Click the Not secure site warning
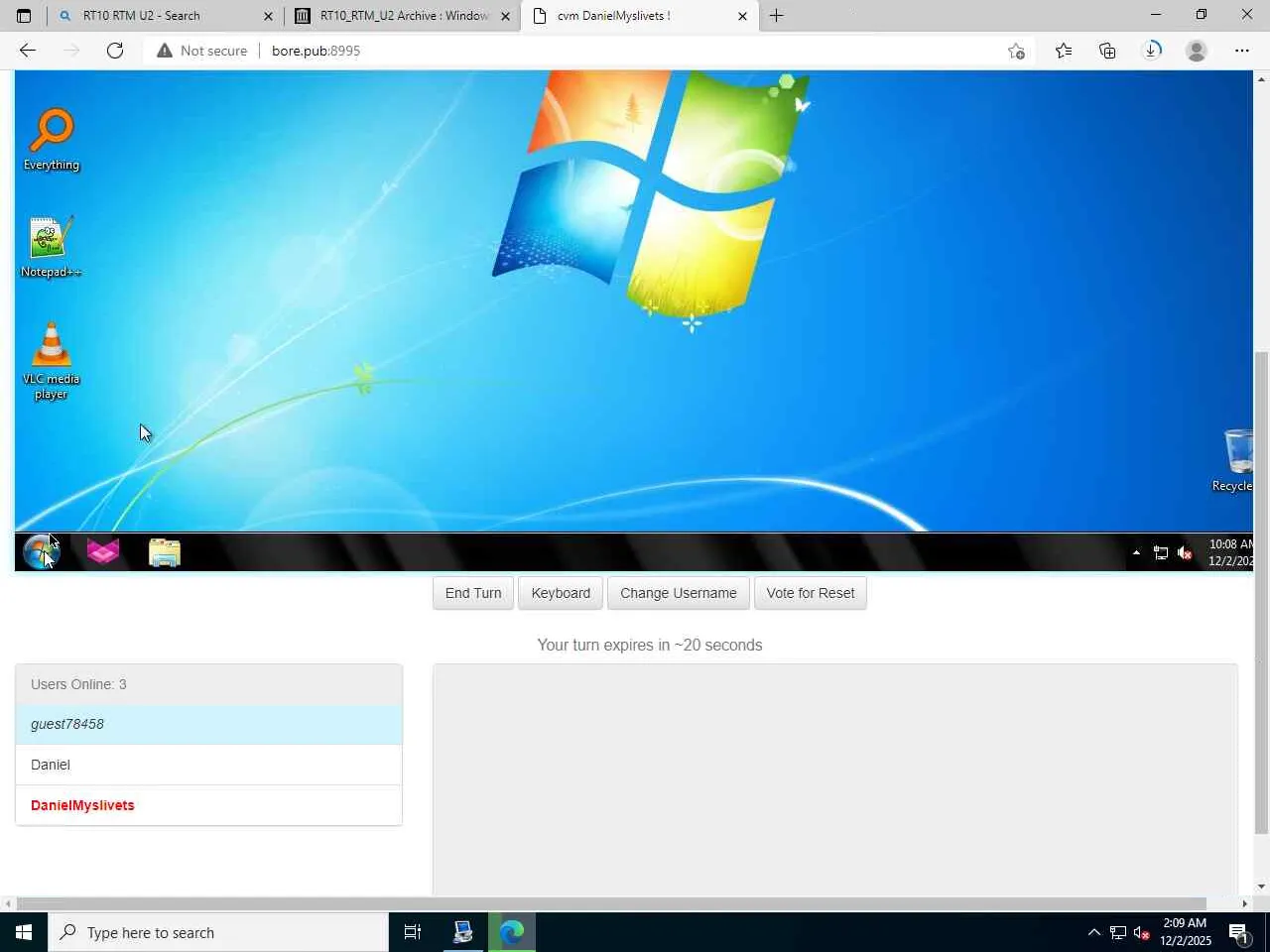 point(201,51)
